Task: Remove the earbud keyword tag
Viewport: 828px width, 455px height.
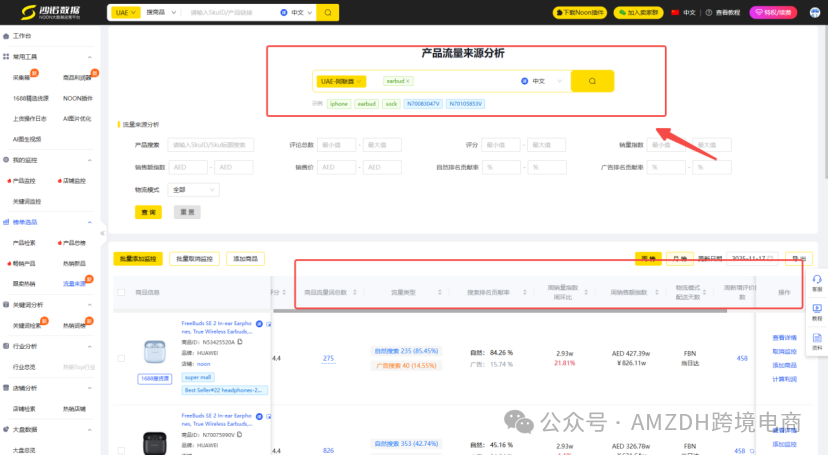Action: click(x=408, y=81)
